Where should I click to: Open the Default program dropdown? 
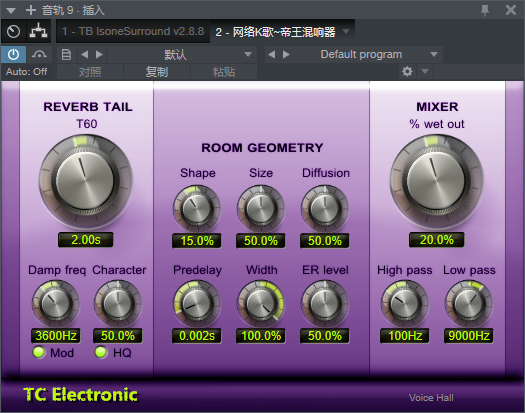point(368,55)
